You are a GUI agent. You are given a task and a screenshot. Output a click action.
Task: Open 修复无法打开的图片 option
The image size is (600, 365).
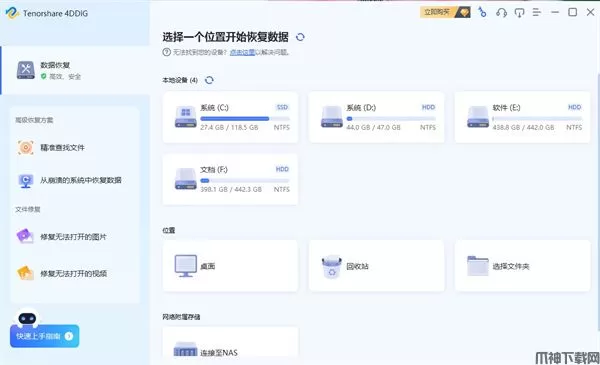tap(75, 236)
